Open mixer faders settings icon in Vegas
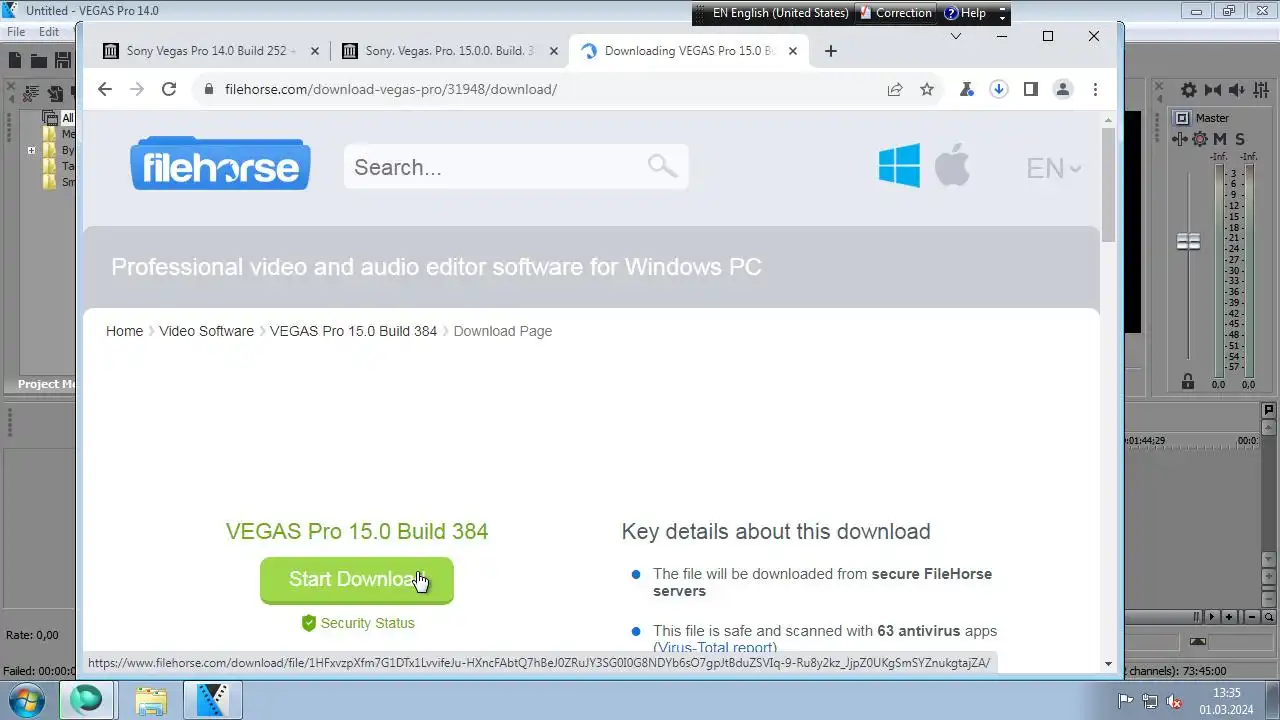 1260,90
